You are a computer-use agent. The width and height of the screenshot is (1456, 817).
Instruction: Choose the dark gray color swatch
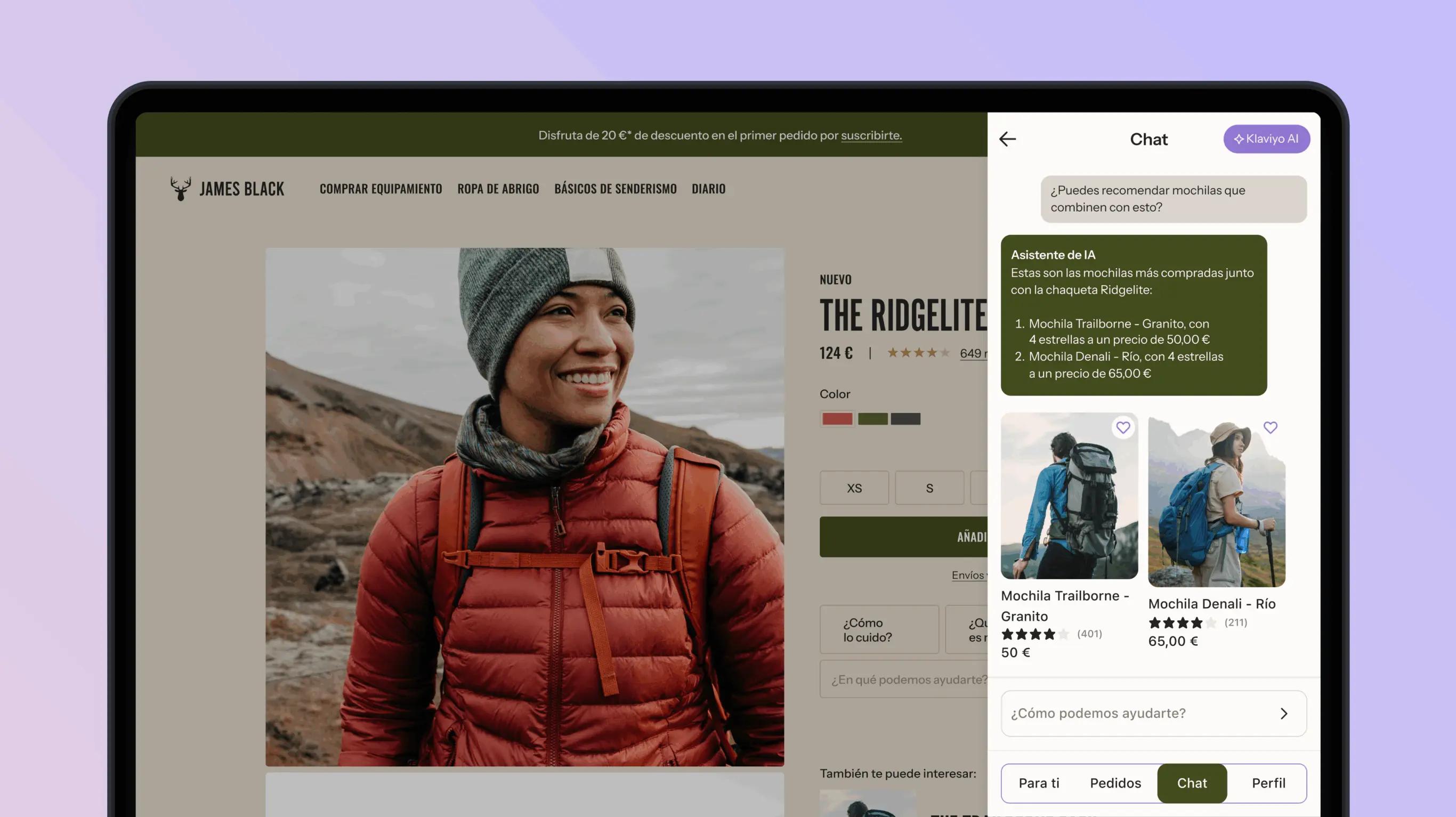[905, 419]
